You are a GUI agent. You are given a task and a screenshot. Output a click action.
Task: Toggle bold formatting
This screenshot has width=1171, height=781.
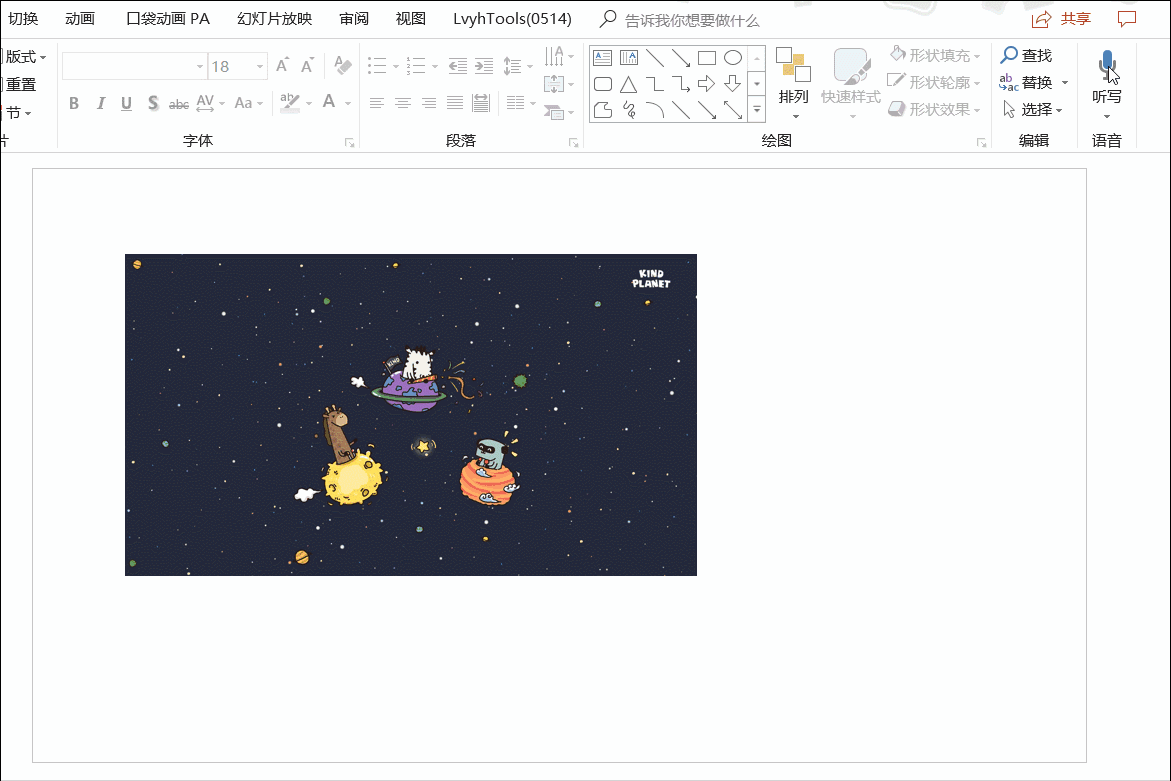pyautogui.click(x=74, y=103)
